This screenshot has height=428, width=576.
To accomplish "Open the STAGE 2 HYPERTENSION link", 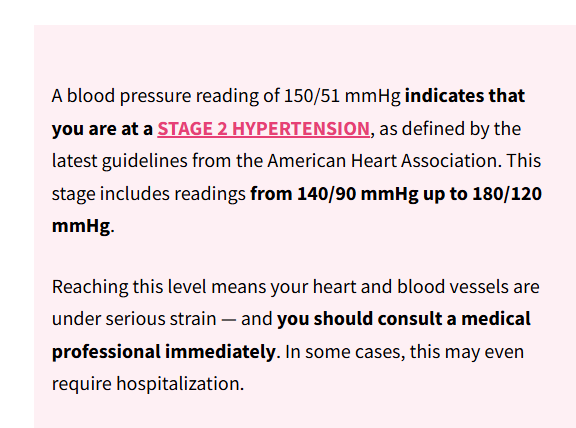I will pyautogui.click(x=263, y=129).
